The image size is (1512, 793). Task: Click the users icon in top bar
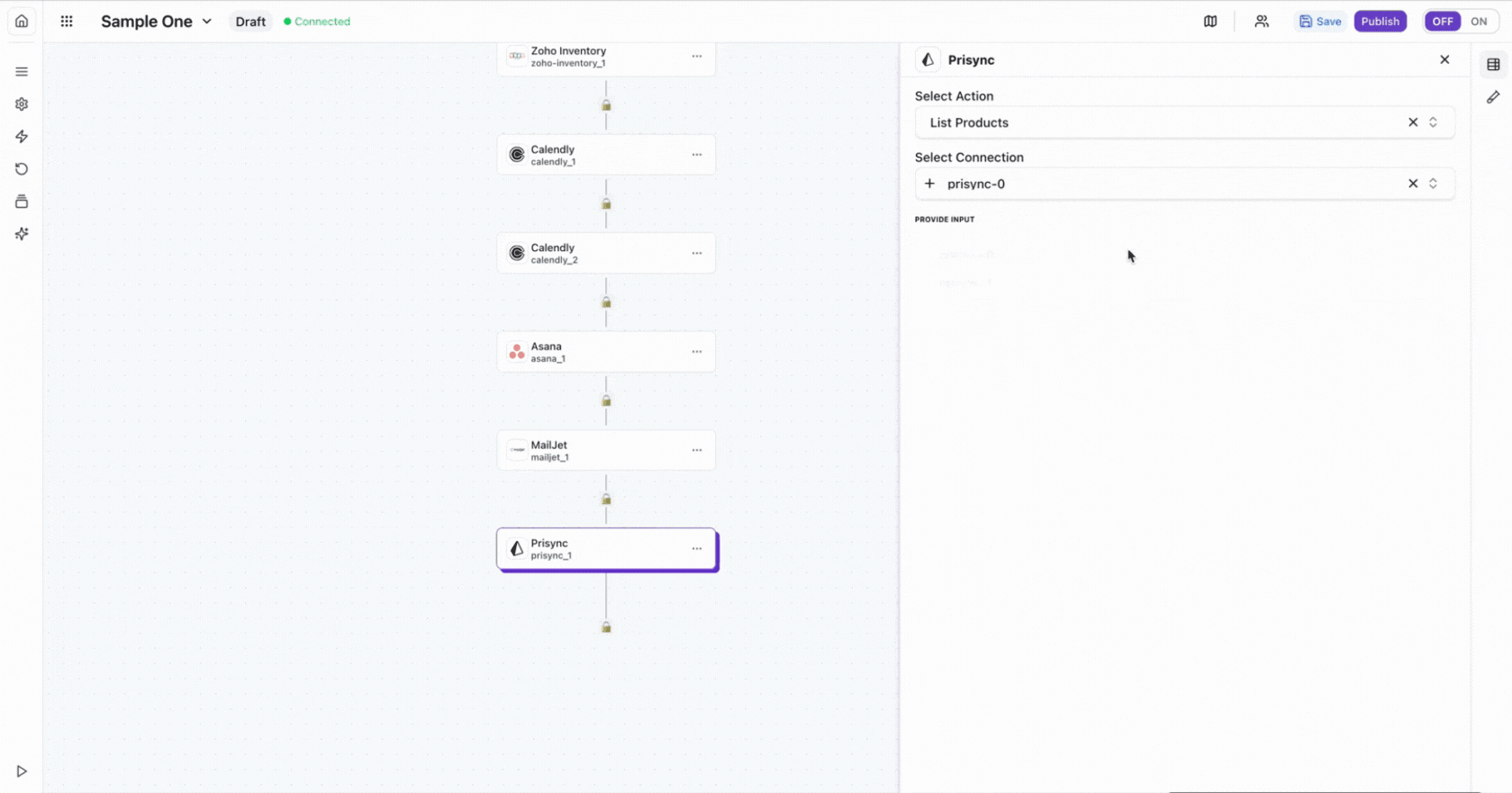click(1262, 22)
